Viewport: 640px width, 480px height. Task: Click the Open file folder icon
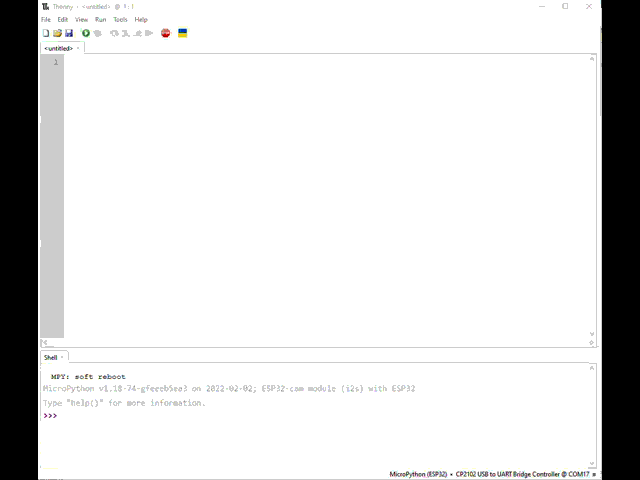(57, 33)
